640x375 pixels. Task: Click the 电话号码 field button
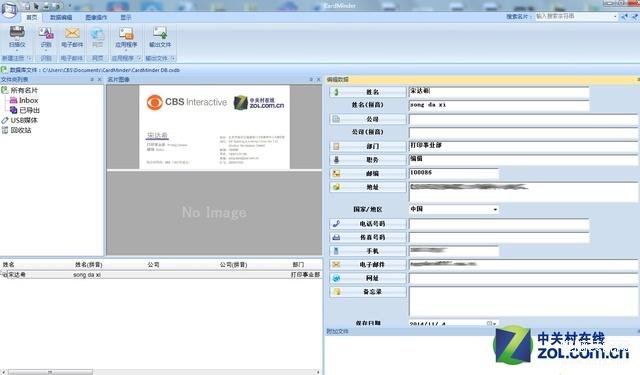point(368,224)
